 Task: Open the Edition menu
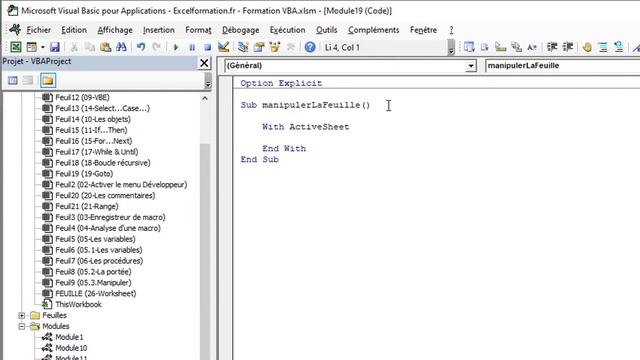74,30
